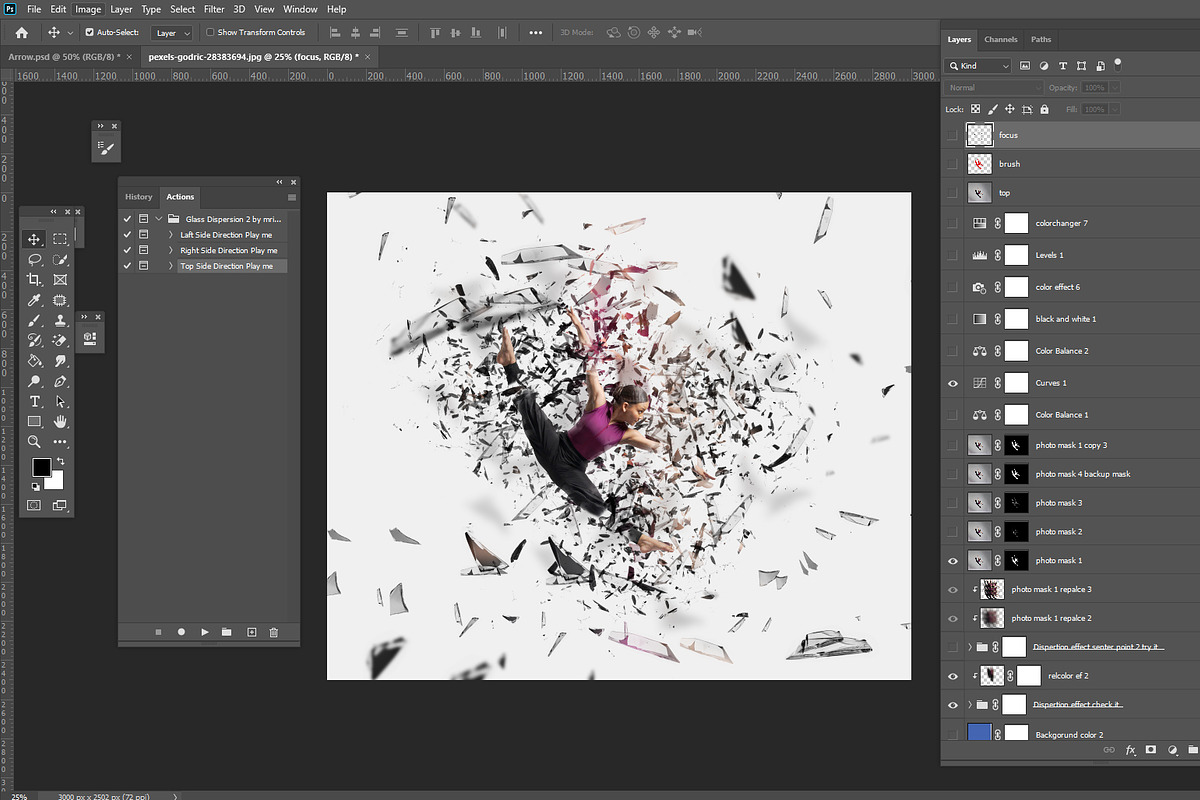This screenshot has height=800, width=1200.
Task: Collapse the Glass Dispersion 2 action set
Action: pyautogui.click(x=158, y=218)
